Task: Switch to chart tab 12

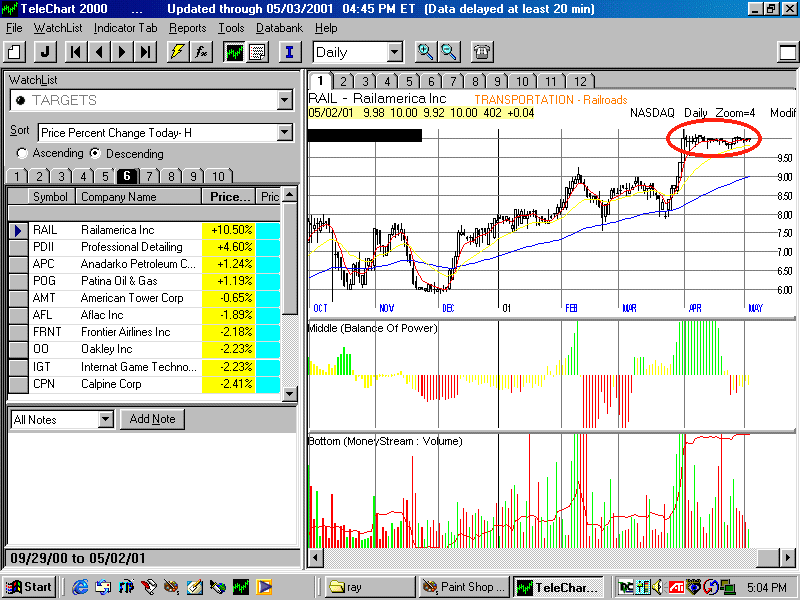Action: pos(580,82)
